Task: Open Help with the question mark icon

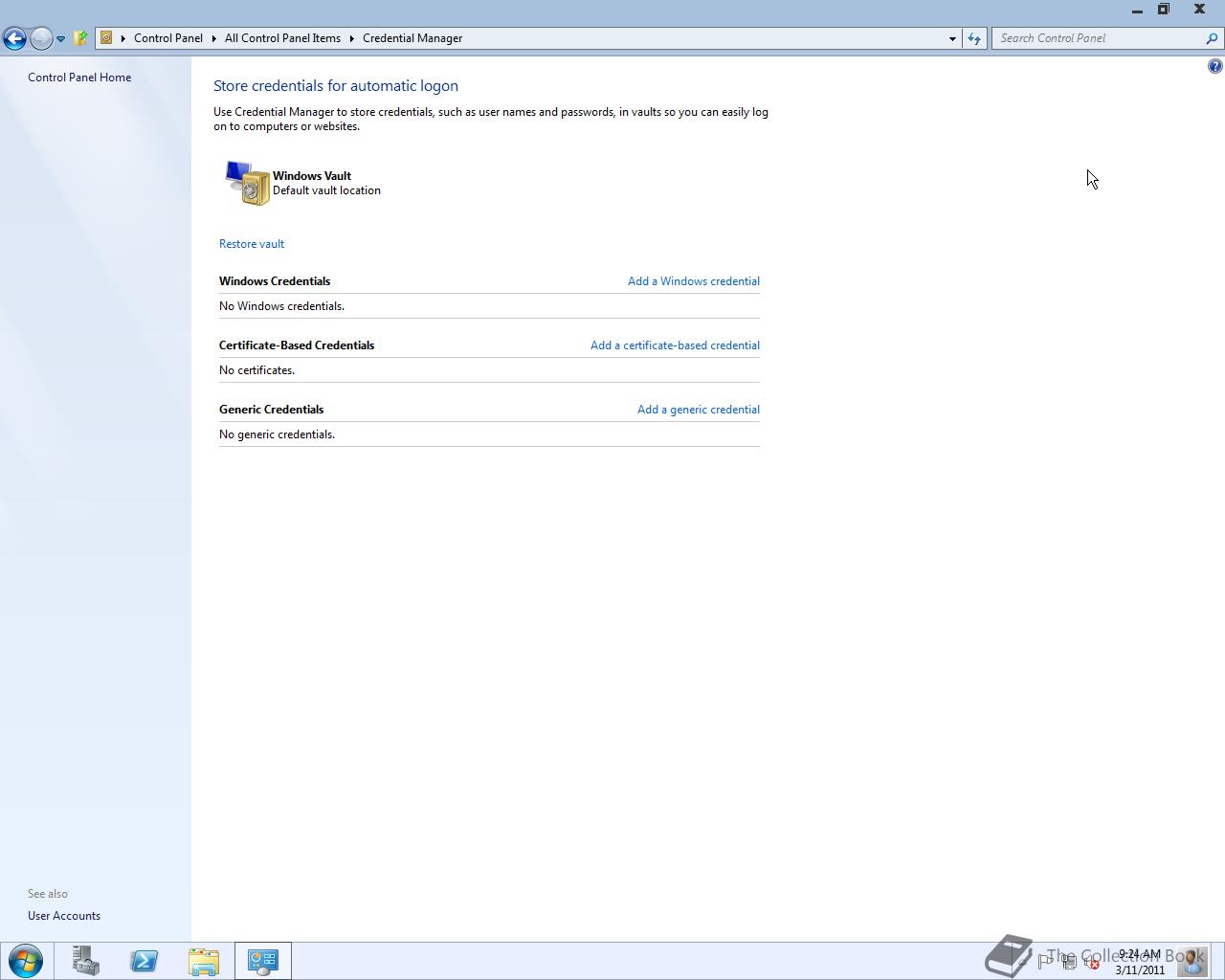Action: click(1214, 66)
